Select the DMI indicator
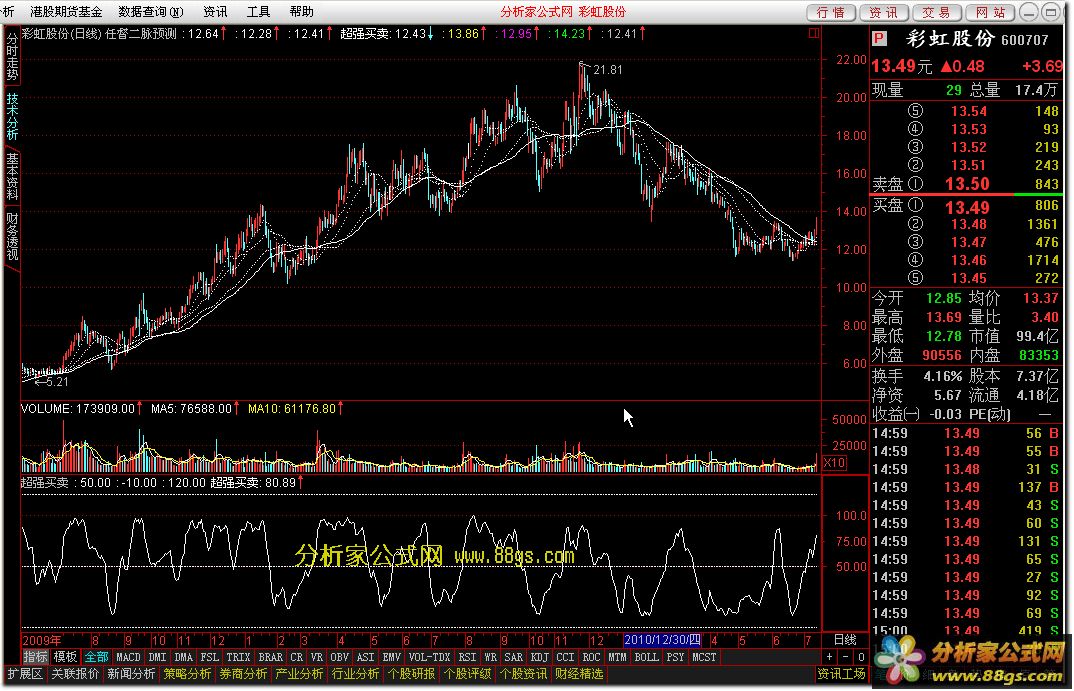 click(x=158, y=657)
